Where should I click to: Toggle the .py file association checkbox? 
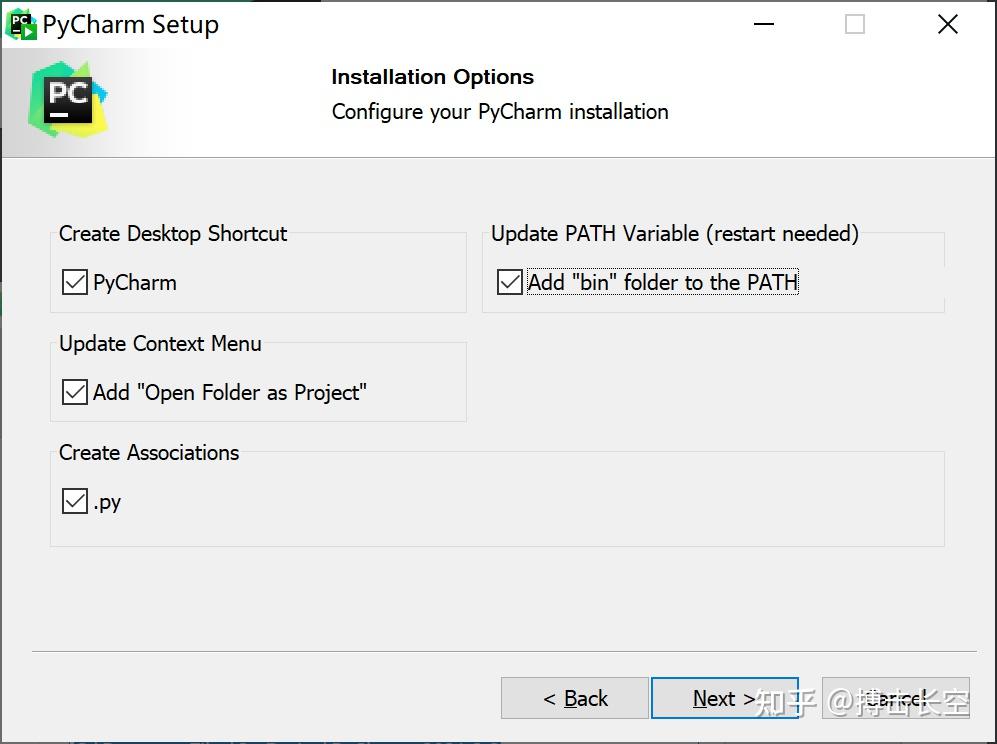pyautogui.click(x=75, y=502)
